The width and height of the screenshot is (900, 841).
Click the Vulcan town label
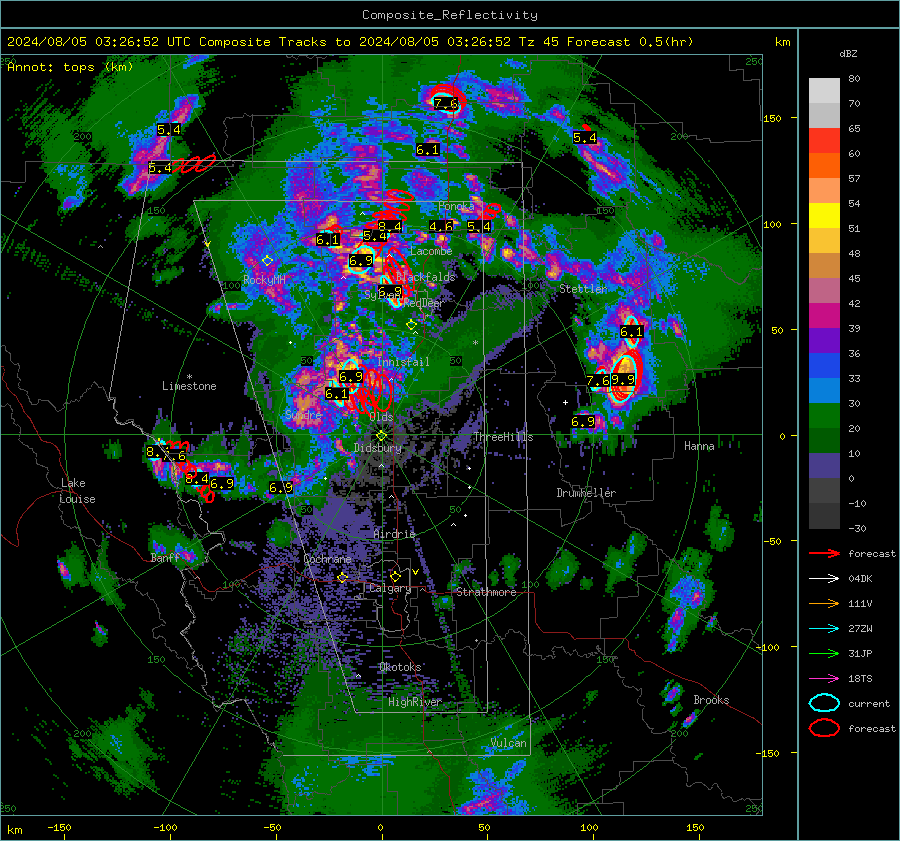pos(509,743)
